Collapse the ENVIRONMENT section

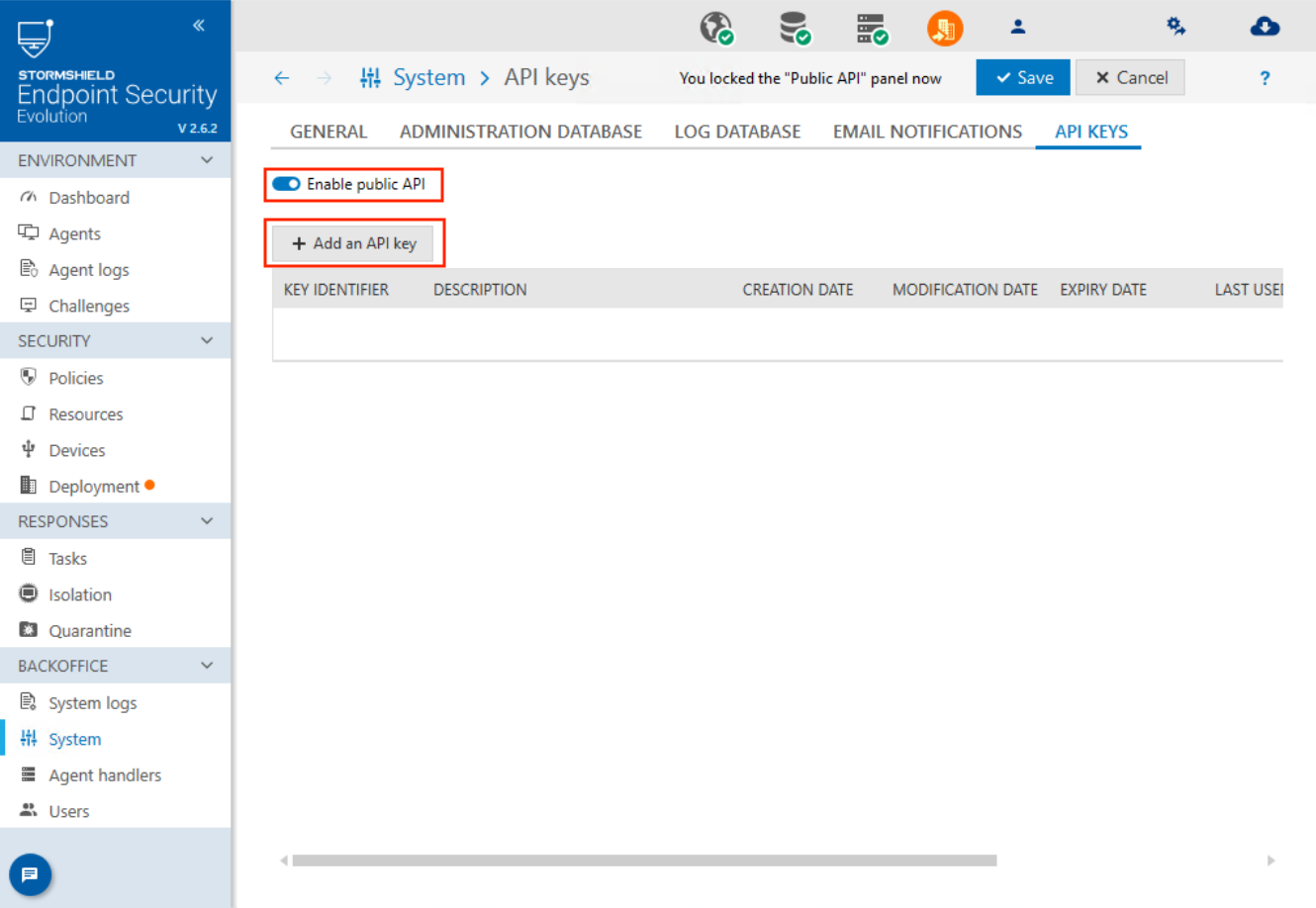pyautogui.click(x=207, y=160)
